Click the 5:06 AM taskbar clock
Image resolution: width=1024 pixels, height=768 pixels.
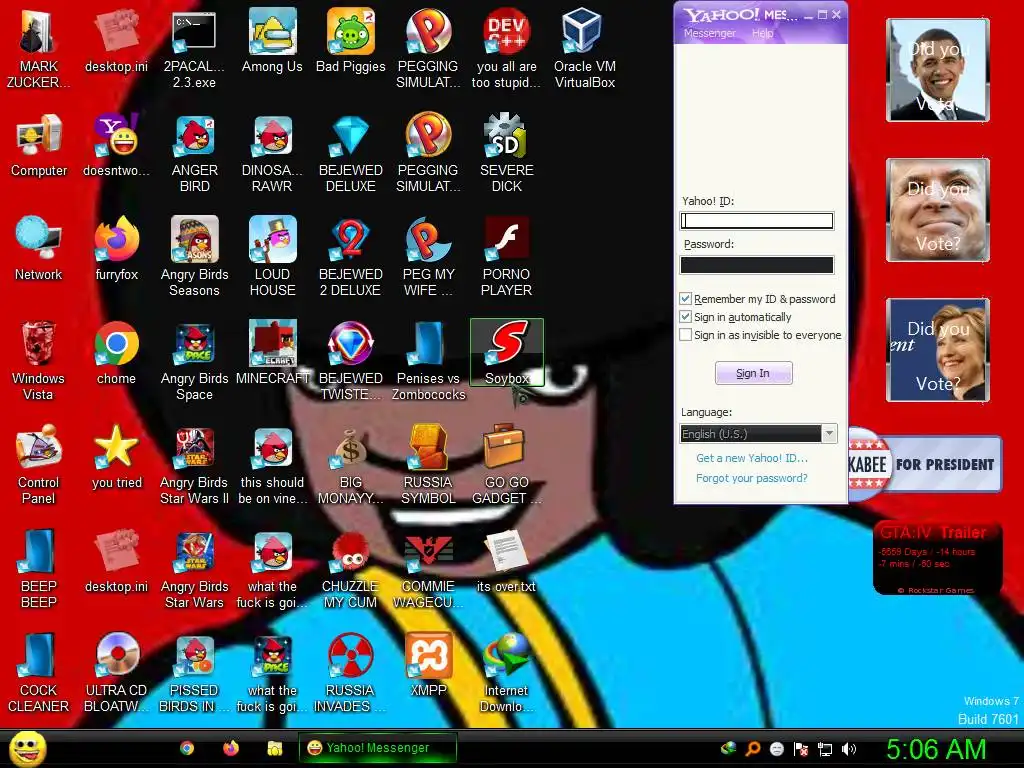[x=936, y=749]
